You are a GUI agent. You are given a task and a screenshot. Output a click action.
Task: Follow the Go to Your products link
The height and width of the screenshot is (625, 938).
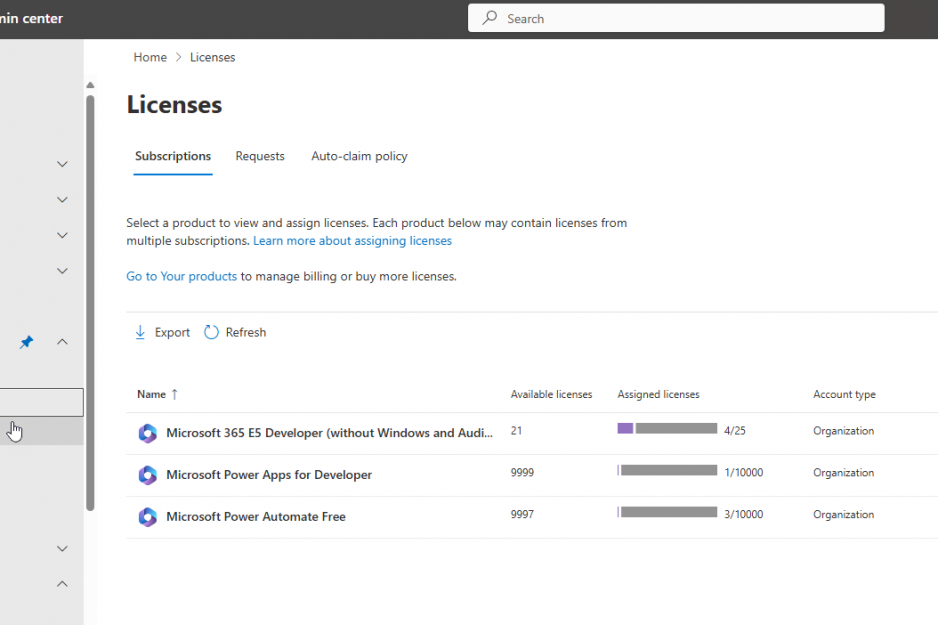tap(181, 276)
